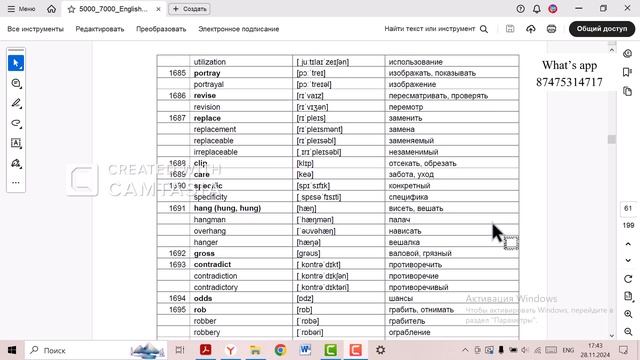Click ENG language indicator
The height and width of the screenshot is (360, 640).
[568, 350]
